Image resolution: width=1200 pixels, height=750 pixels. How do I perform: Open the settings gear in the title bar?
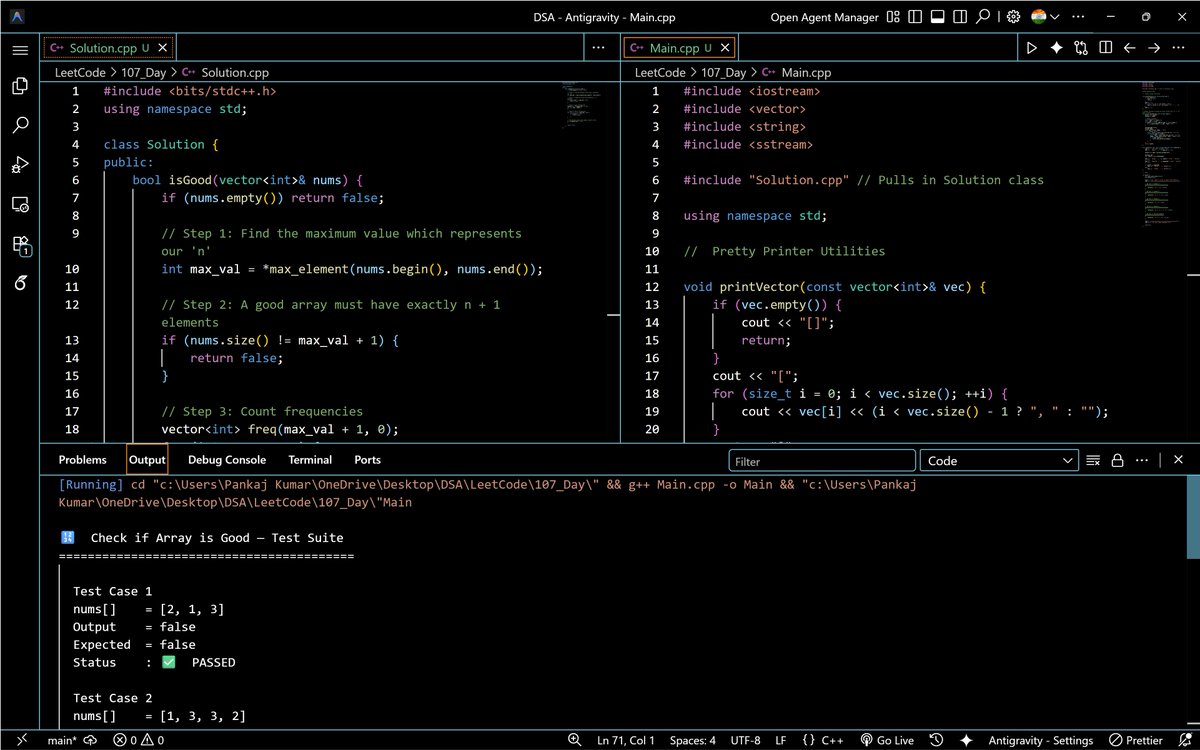(x=1013, y=17)
